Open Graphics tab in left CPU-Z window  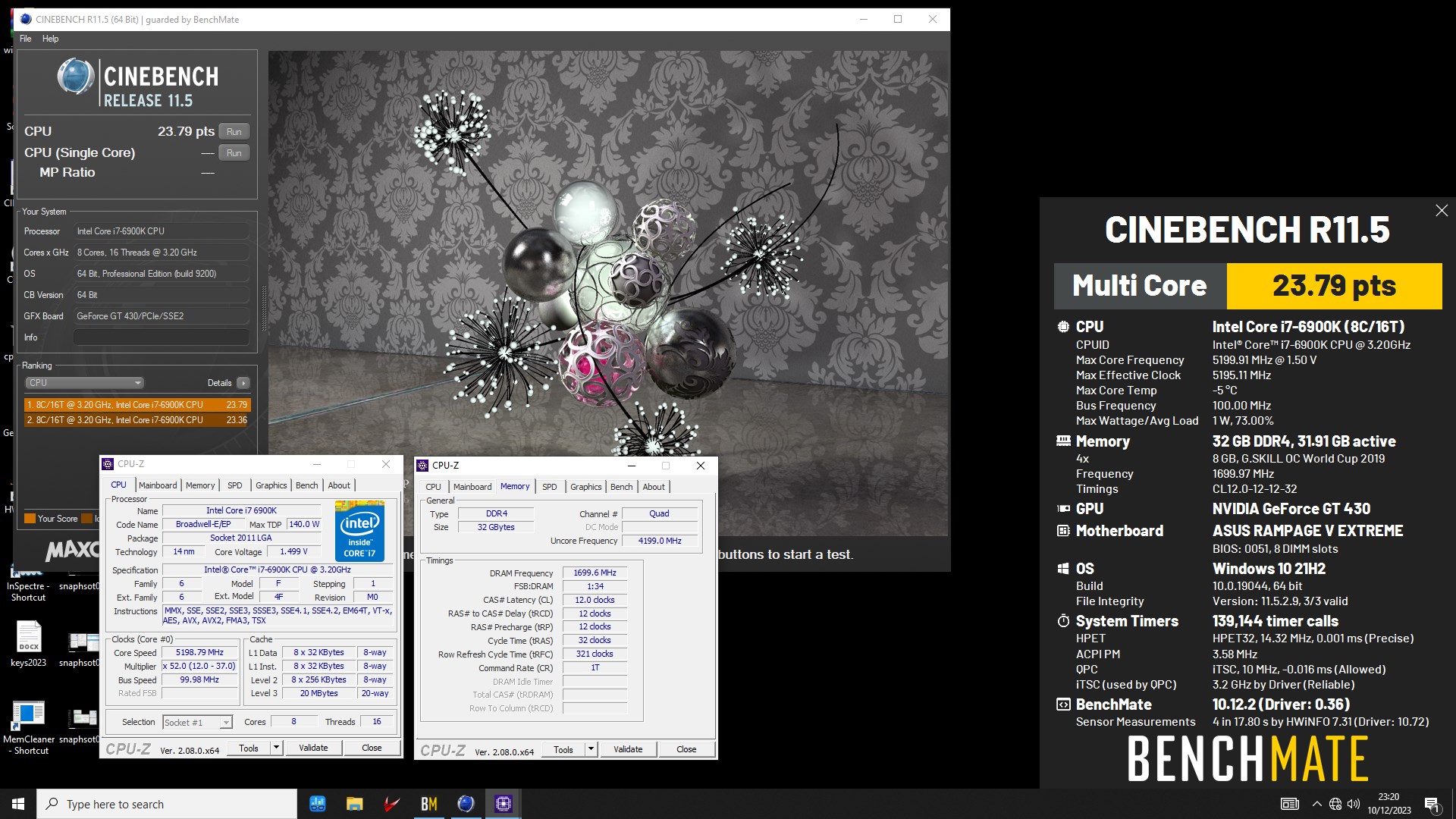[271, 485]
